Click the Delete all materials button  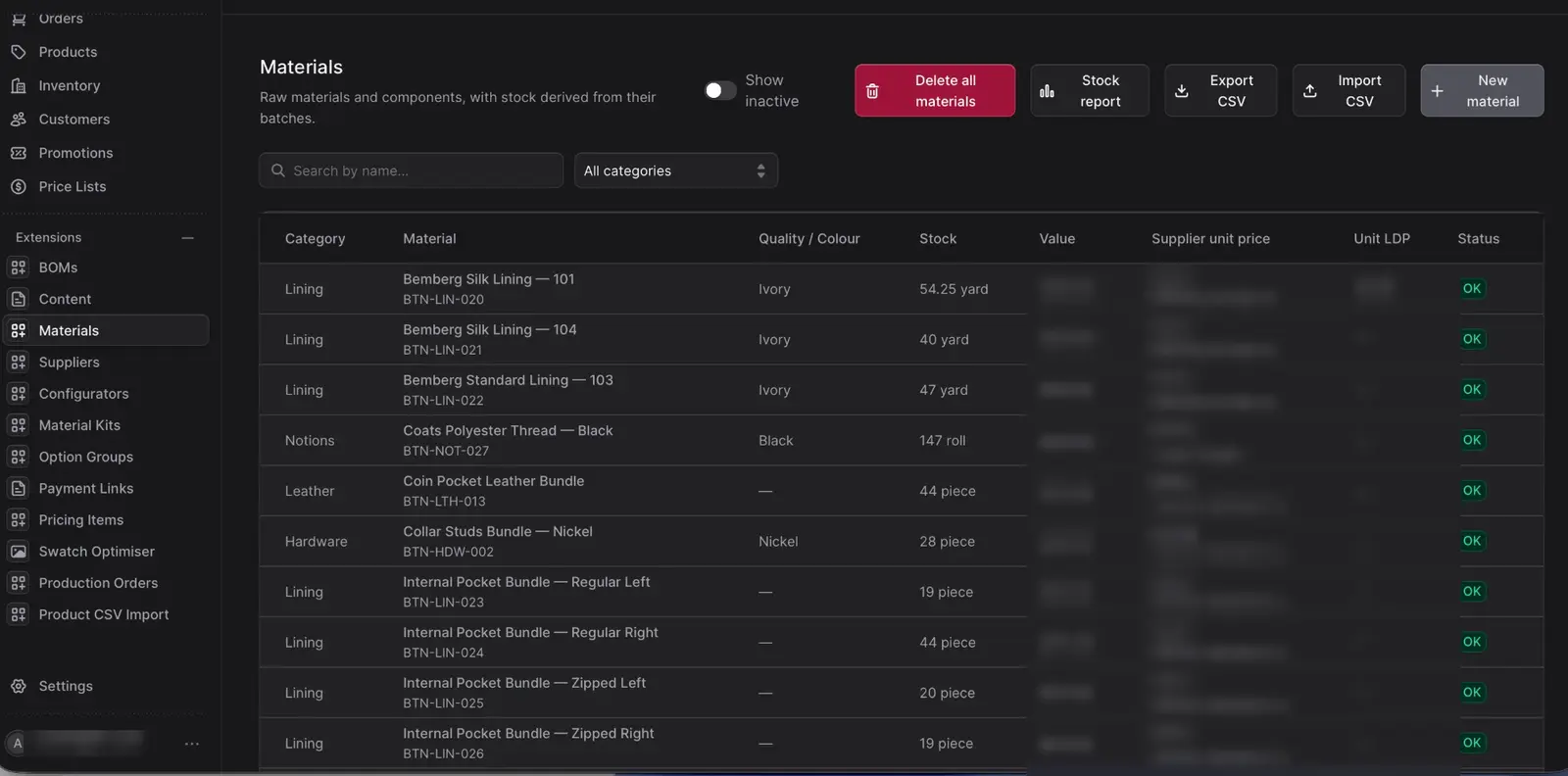pyautogui.click(x=935, y=90)
